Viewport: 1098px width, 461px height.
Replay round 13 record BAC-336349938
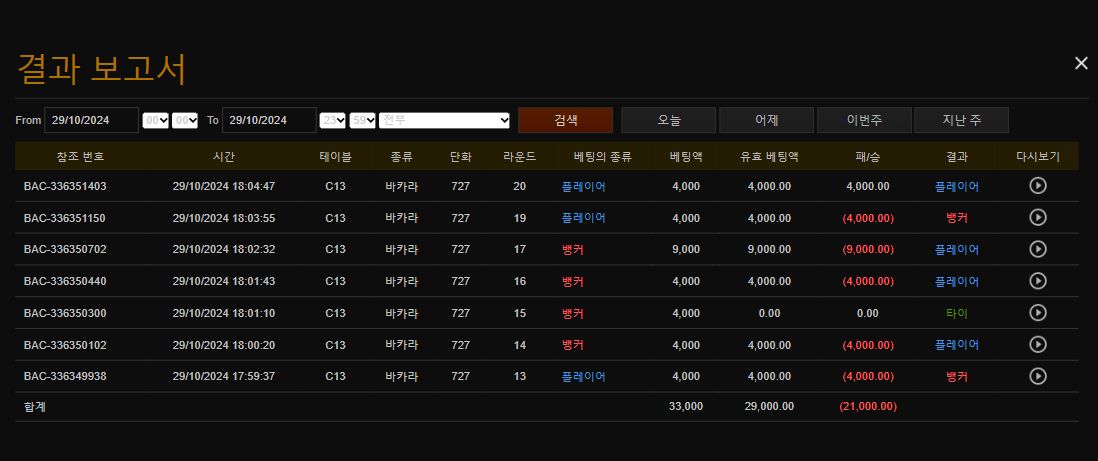[1038, 377]
